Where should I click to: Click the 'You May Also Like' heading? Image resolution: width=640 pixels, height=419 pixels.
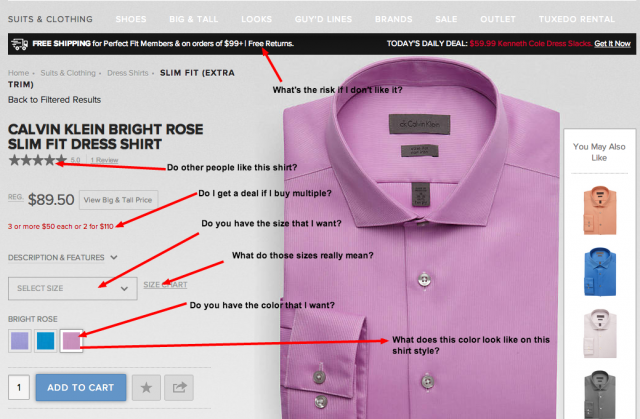click(599, 152)
